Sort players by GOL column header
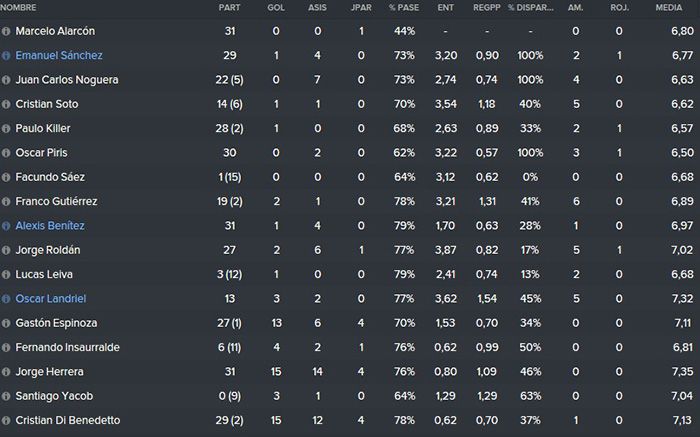The width and height of the screenshot is (700, 437). (x=276, y=8)
